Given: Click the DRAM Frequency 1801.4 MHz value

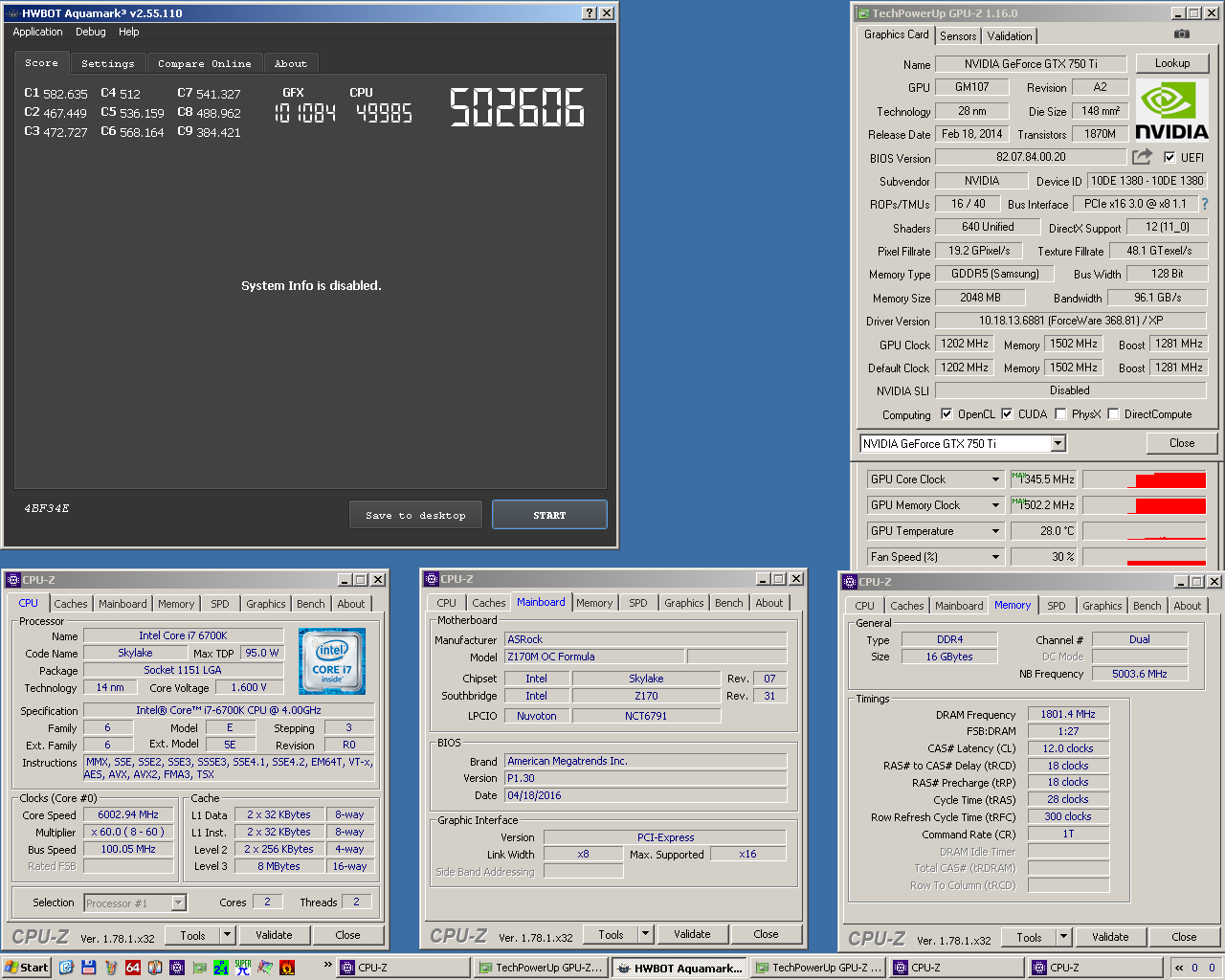Looking at the screenshot, I should pos(1068,714).
